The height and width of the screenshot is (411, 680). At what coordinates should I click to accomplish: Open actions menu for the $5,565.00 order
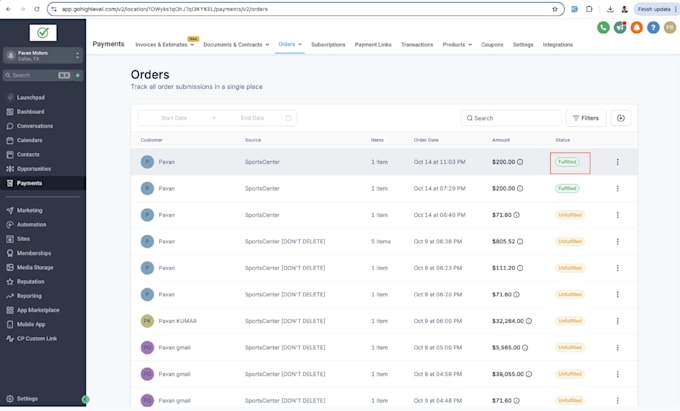618,347
